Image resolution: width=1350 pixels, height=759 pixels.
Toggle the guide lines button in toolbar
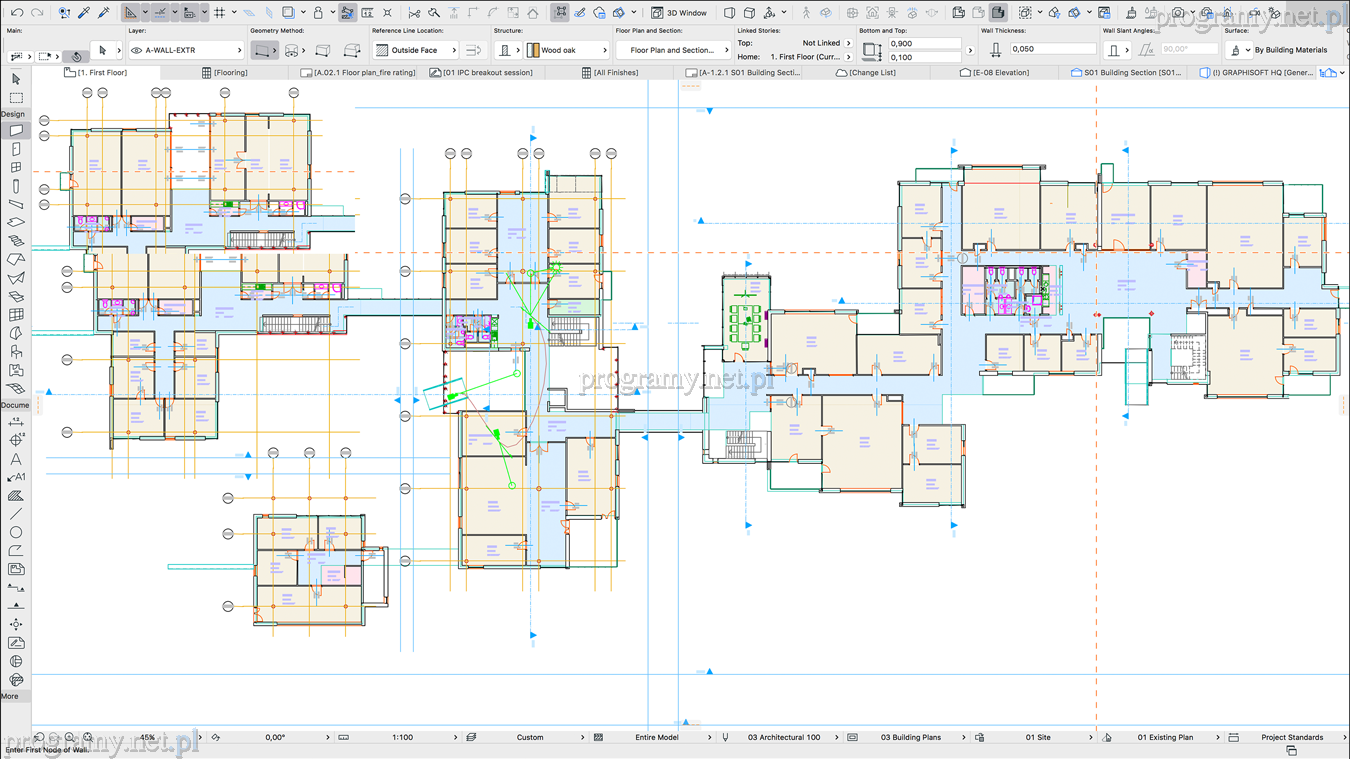(x=160, y=13)
